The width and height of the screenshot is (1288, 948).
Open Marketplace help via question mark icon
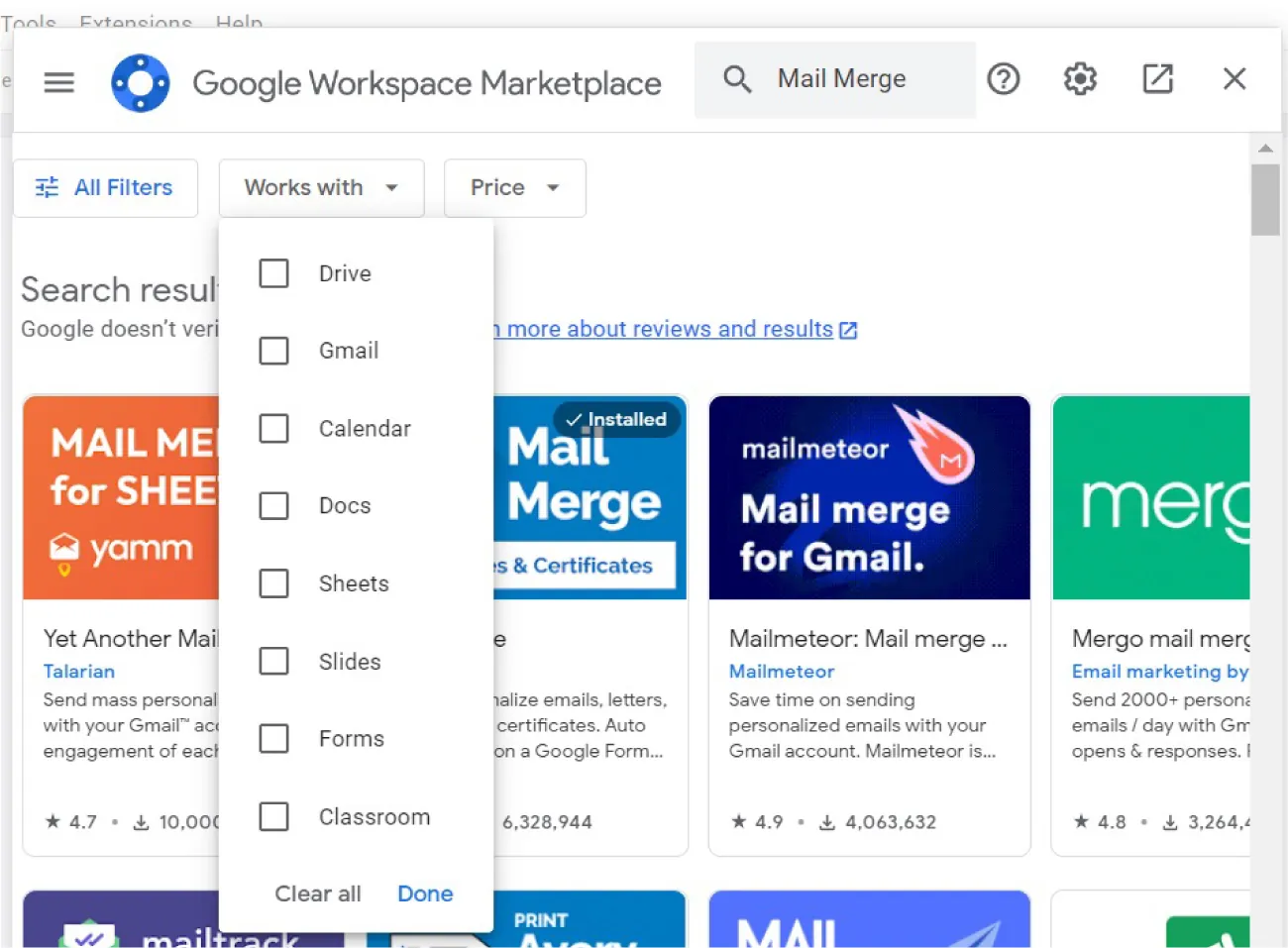(1004, 78)
